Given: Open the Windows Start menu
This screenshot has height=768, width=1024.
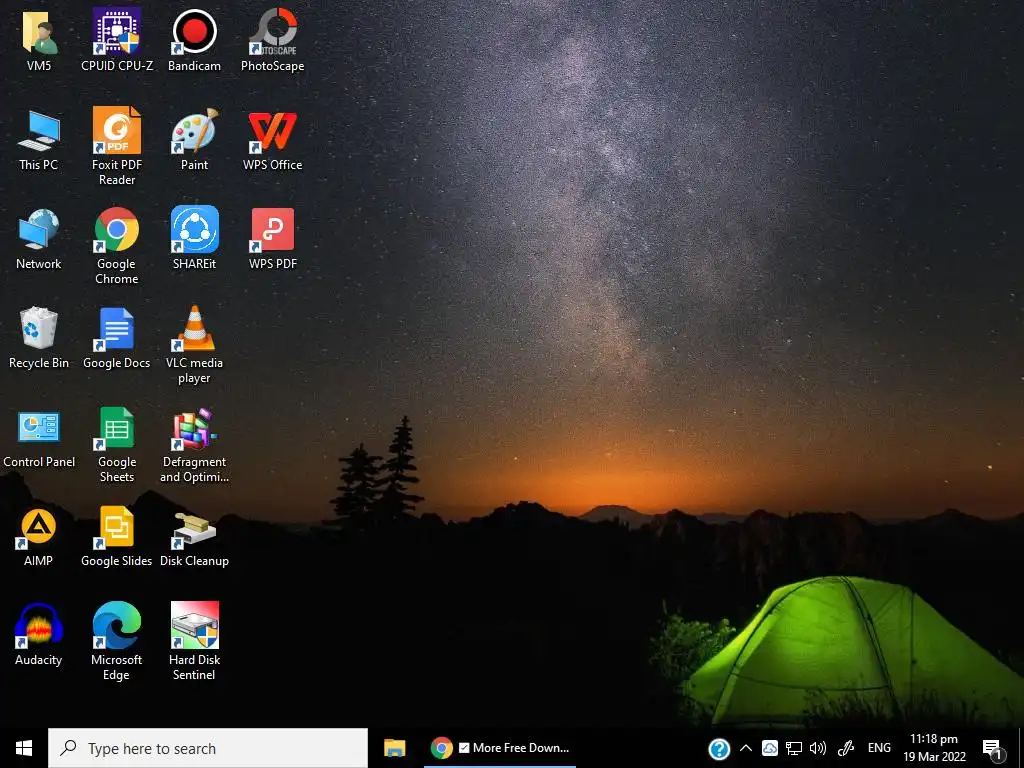Looking at the screenshot, I should [x=24, y=748].
